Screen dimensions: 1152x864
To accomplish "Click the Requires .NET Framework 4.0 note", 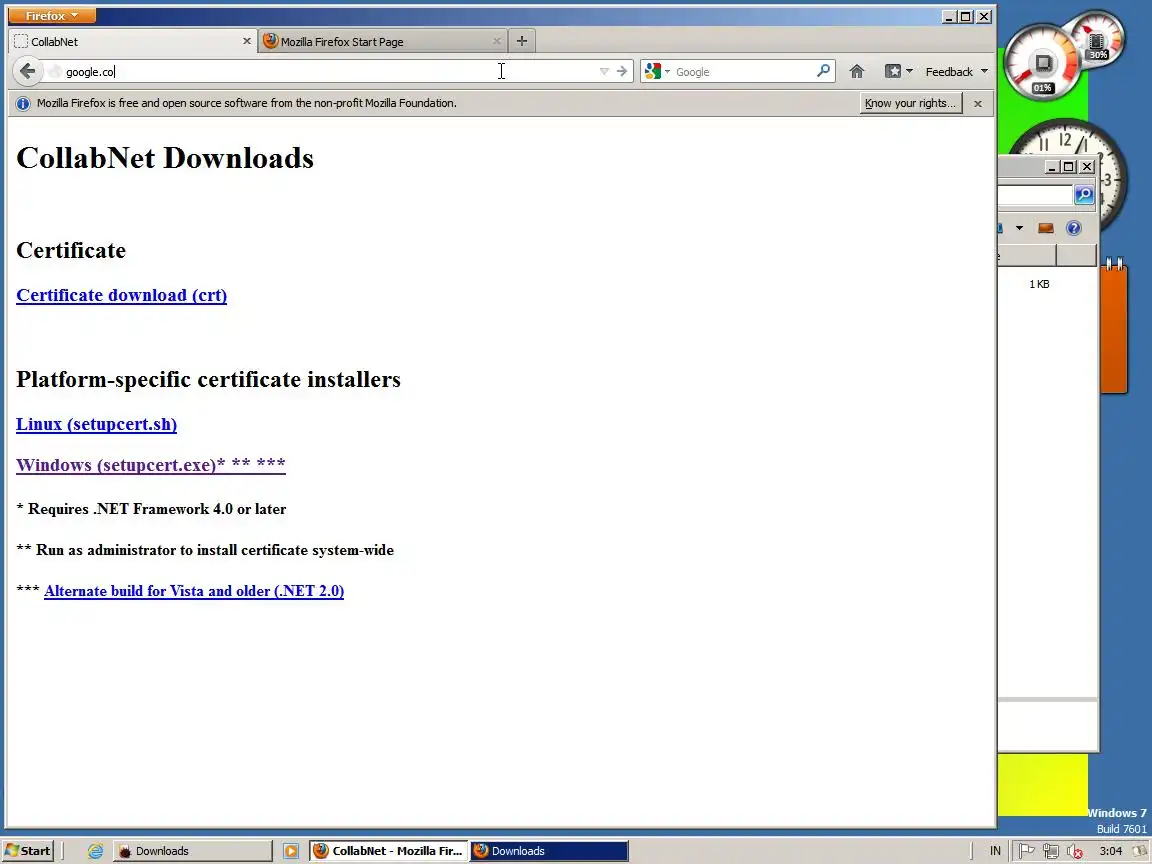I will 151,509.
